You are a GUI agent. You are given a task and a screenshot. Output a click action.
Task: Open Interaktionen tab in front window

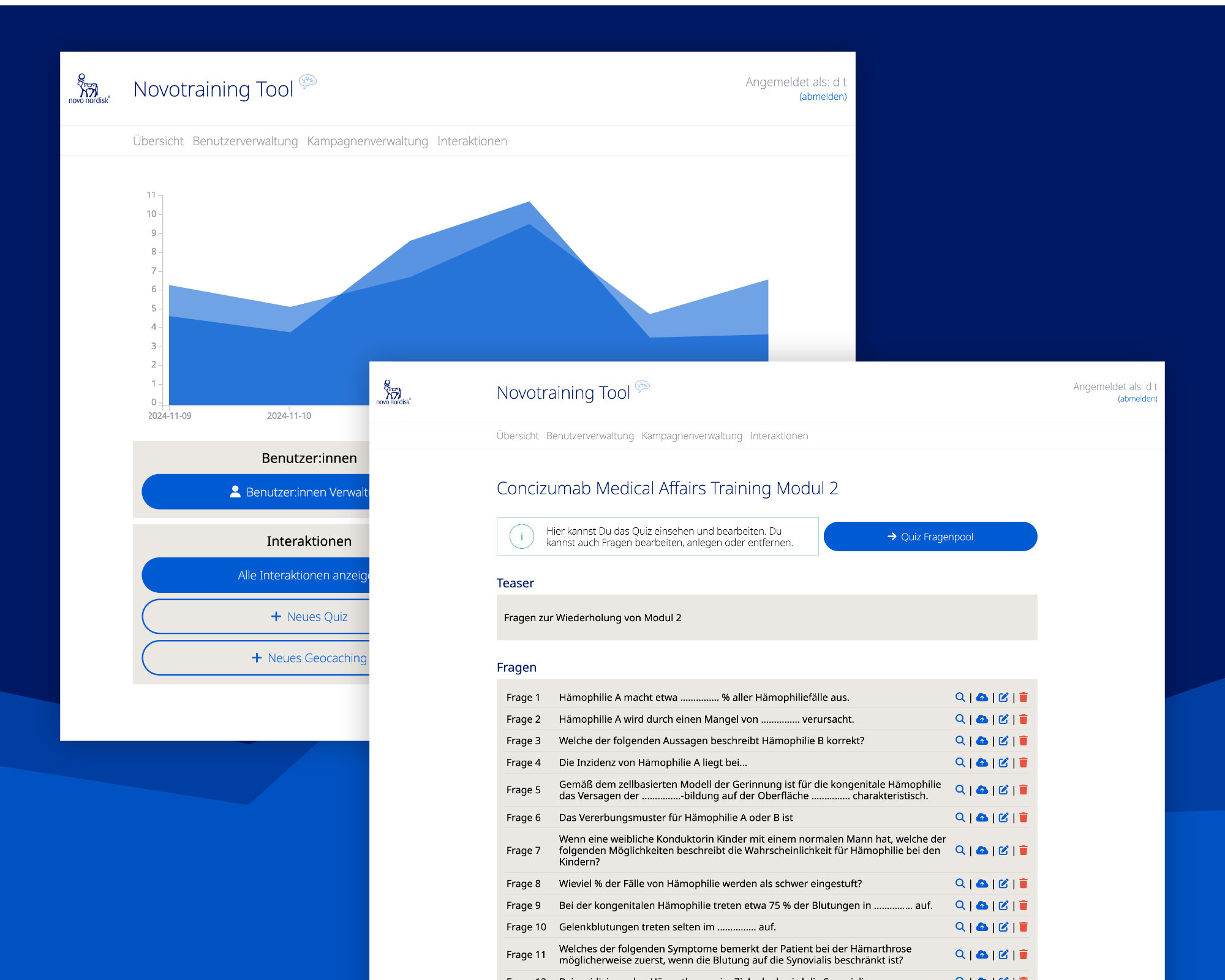click(778, 435)
